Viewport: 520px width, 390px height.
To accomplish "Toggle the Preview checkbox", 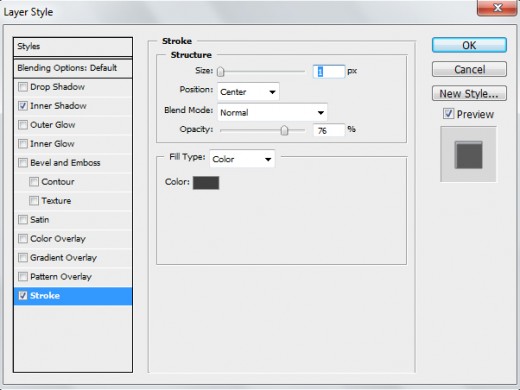I will point(448,114).
